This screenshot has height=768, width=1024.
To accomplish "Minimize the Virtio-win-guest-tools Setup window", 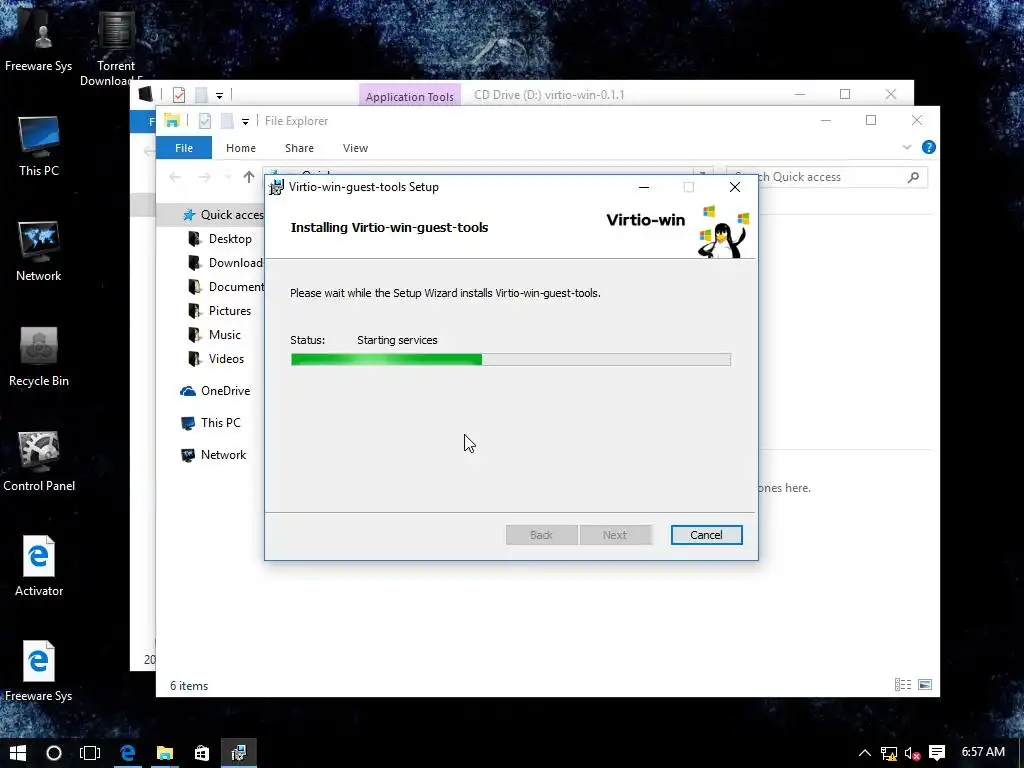I will [x=644, y=187].
